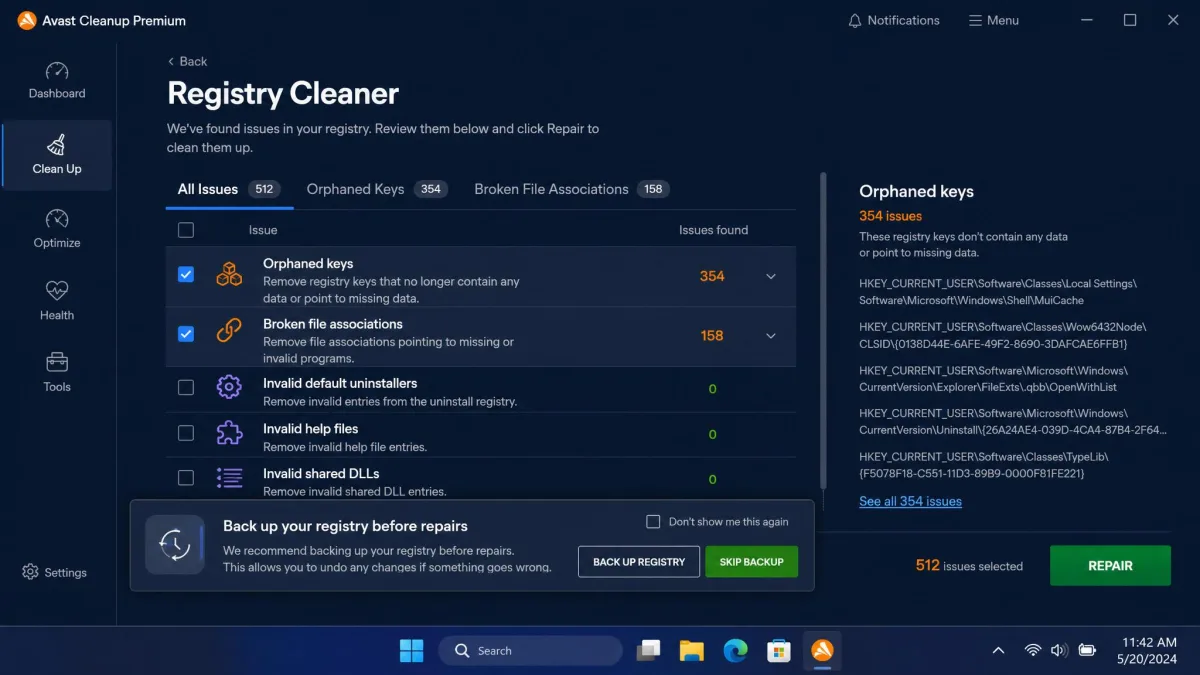Check Invalid default uninstallers checkbox
The width and height of the screenshot is (1200, 675).
click(186, 388)
